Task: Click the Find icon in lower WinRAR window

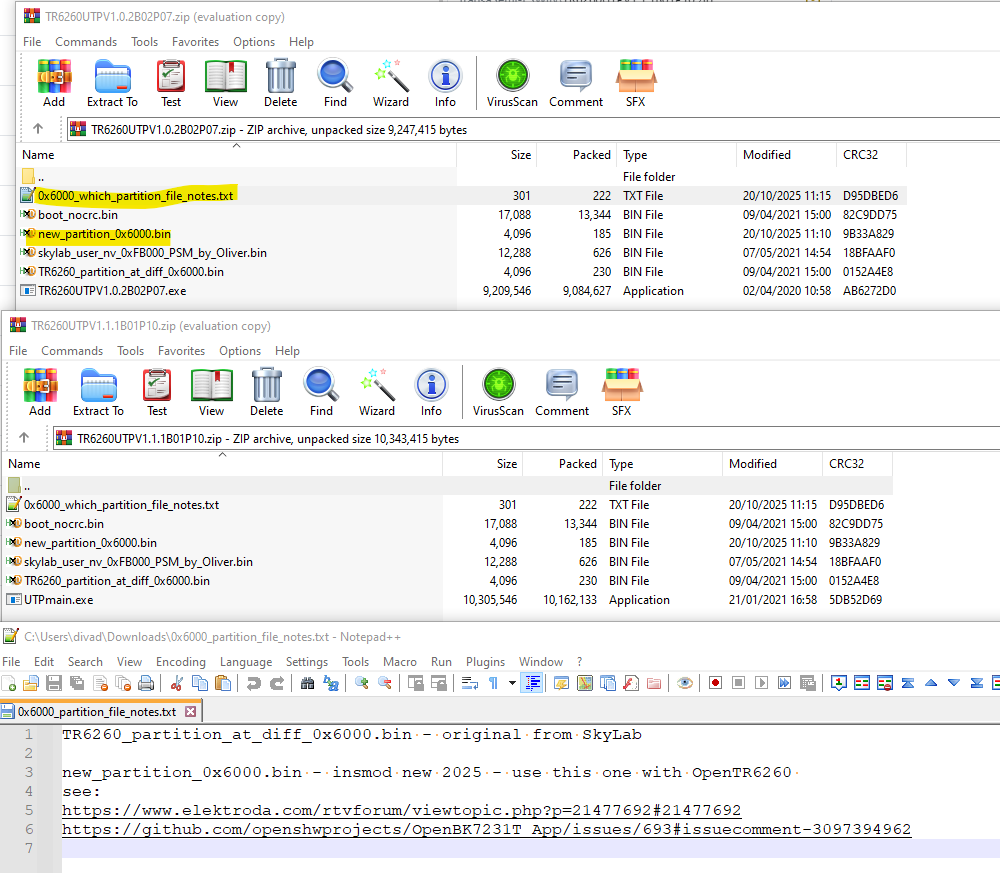Action: (x=321, y=392)
